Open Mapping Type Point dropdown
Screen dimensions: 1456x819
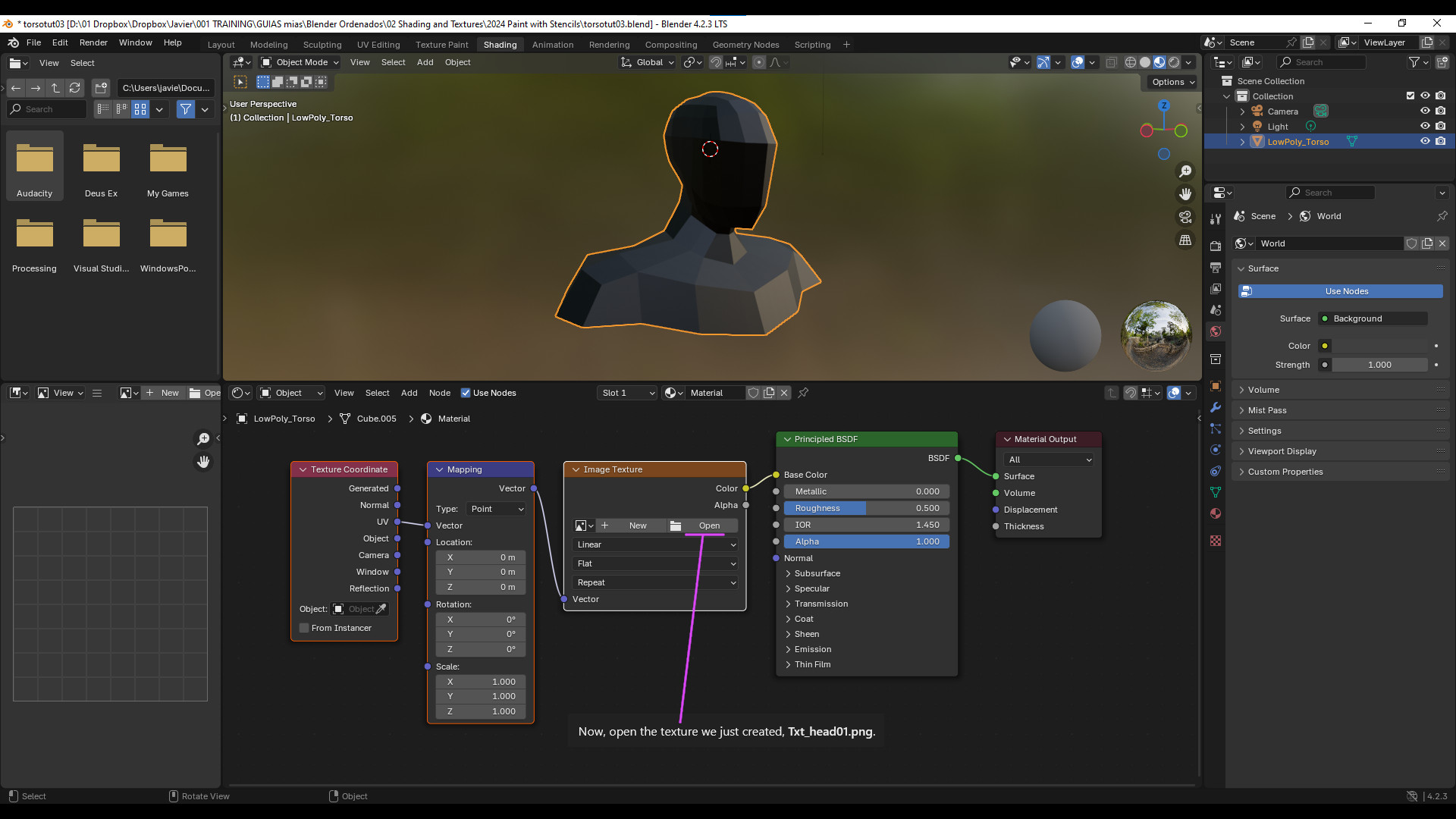point(497,509)
